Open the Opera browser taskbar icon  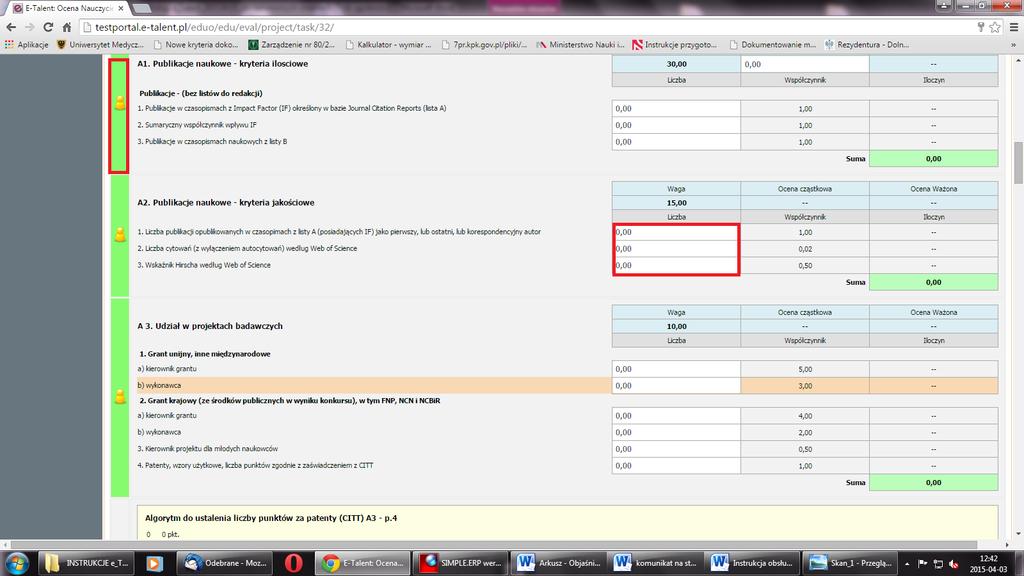(293, 563)
